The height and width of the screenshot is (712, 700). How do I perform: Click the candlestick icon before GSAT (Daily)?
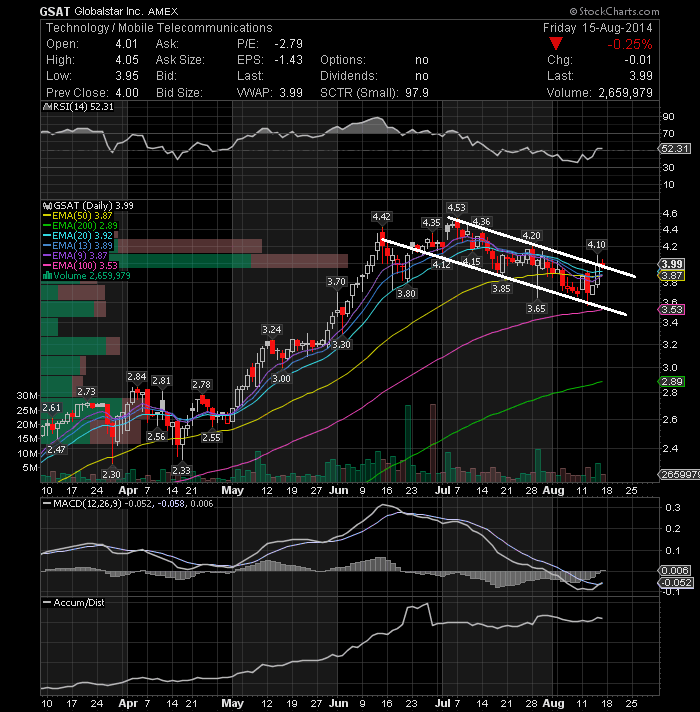[x=47, y=206]
